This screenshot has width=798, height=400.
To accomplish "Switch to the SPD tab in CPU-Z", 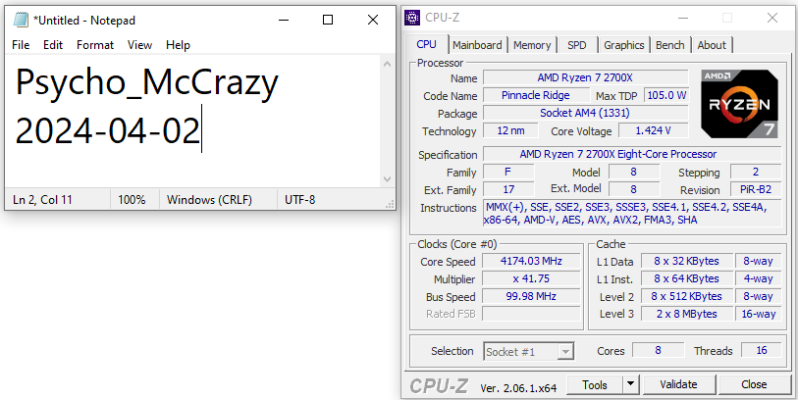I will [x=577, y=45].
